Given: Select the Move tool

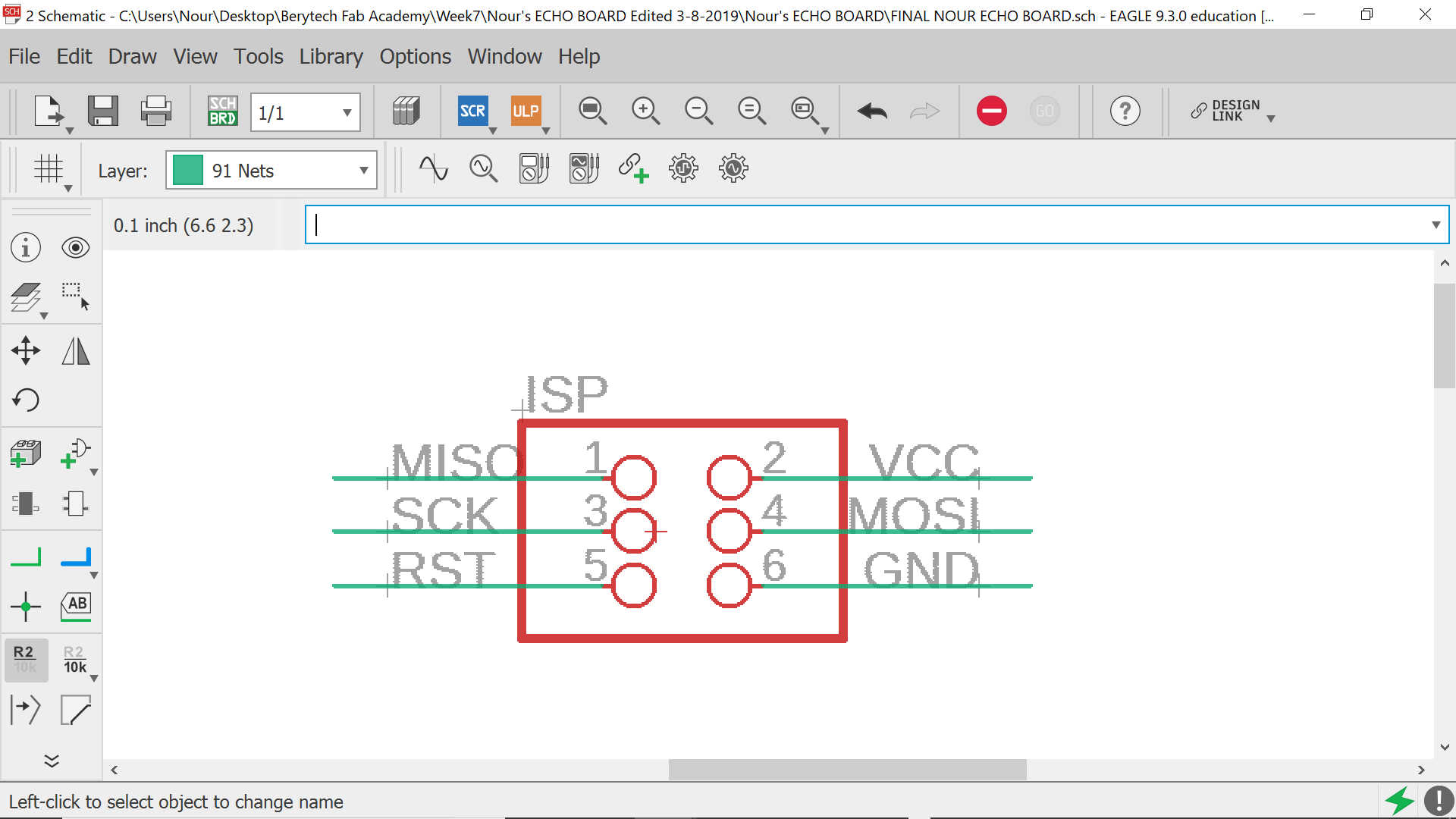Looking at the screenshot, I should tap(26, 350).
